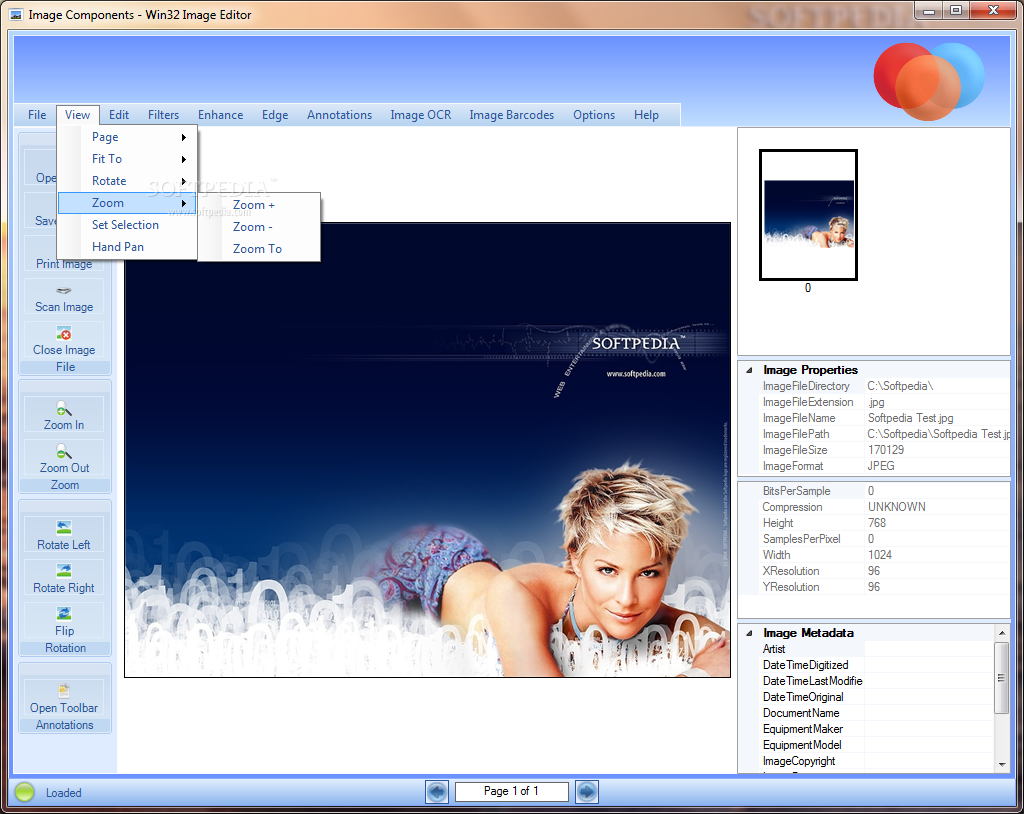This screenshot has height=814, width=1024.
Task: Click the Rotate Right label
Action: pyautogui.click(x=64, y=588)
